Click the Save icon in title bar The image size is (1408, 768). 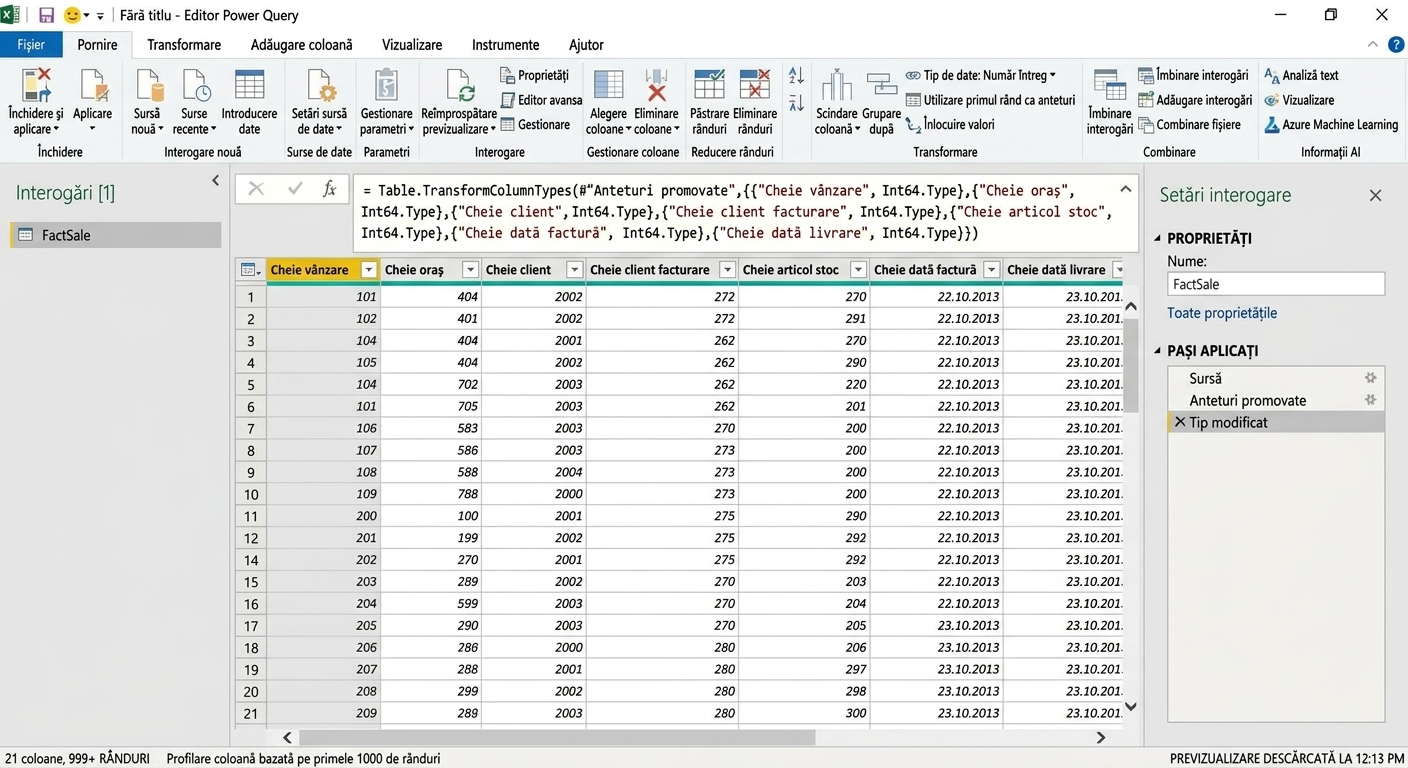(x=46, y=15)
